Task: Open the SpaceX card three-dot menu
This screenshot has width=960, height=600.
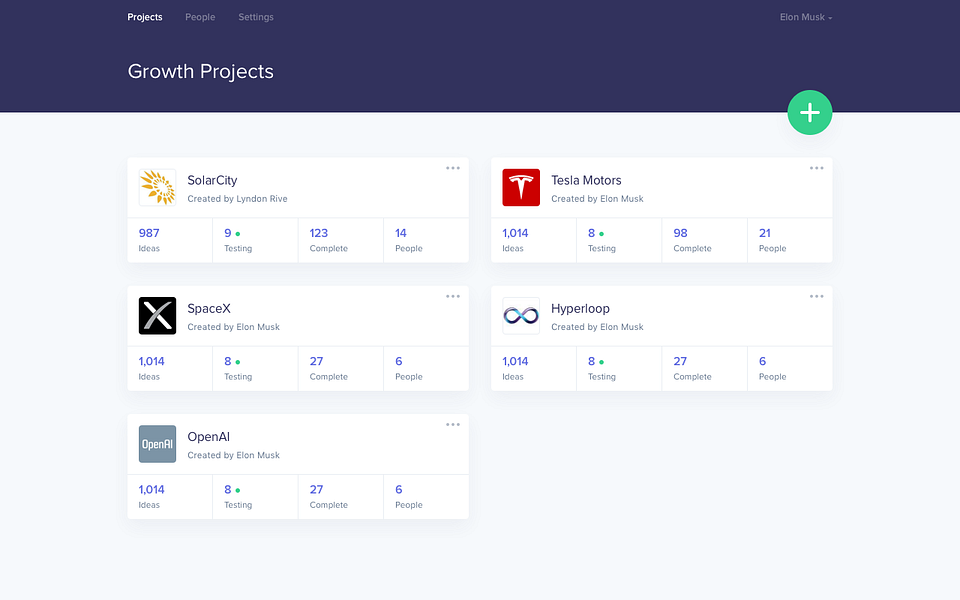Action: pos(452,296)
